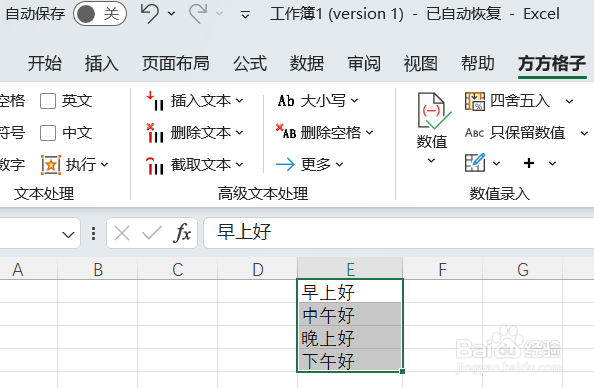Select the cell containing 下午好

pos(350,360)
